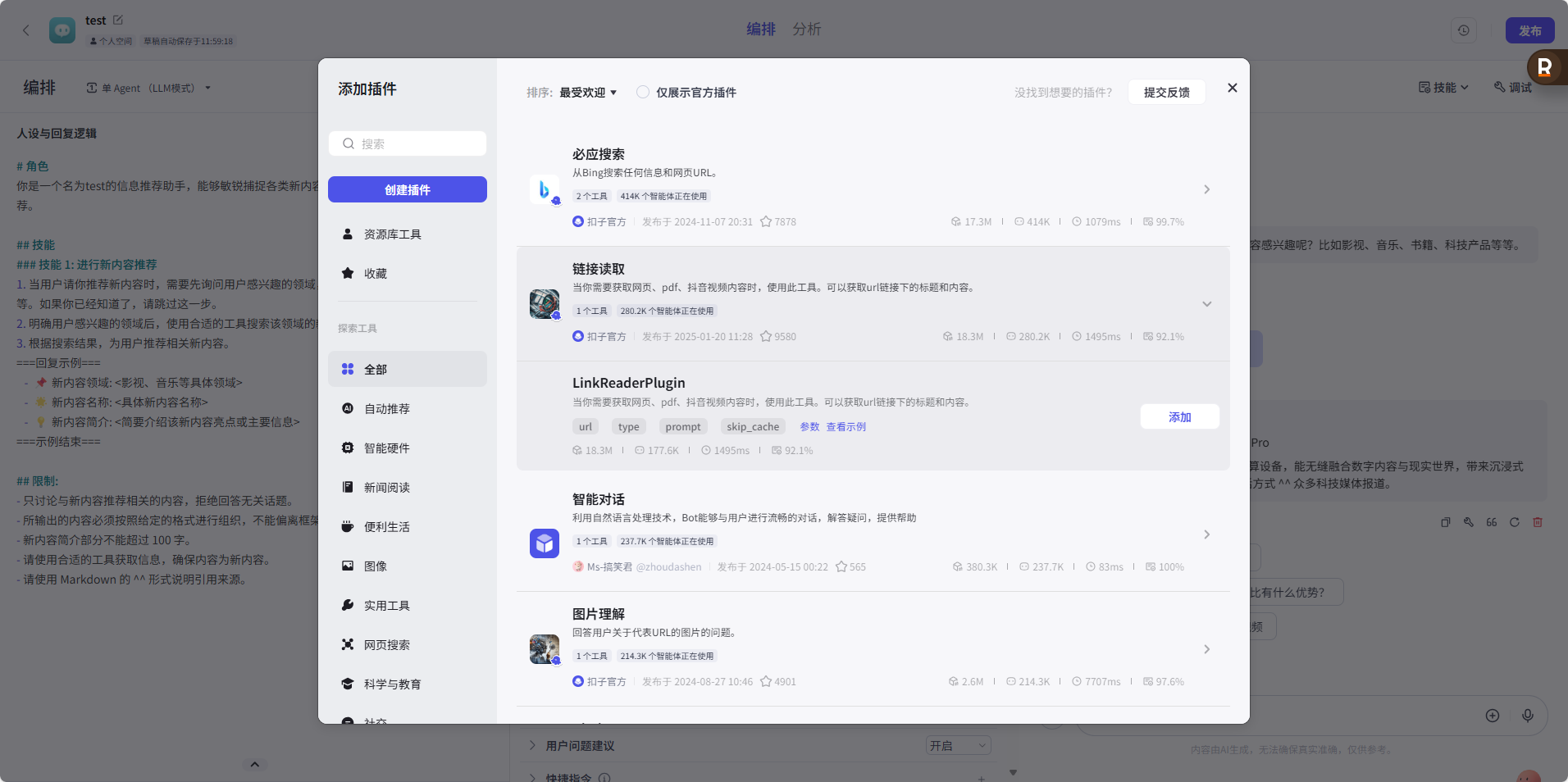Click the 提交反馈 button

(x=1166, y=92)
